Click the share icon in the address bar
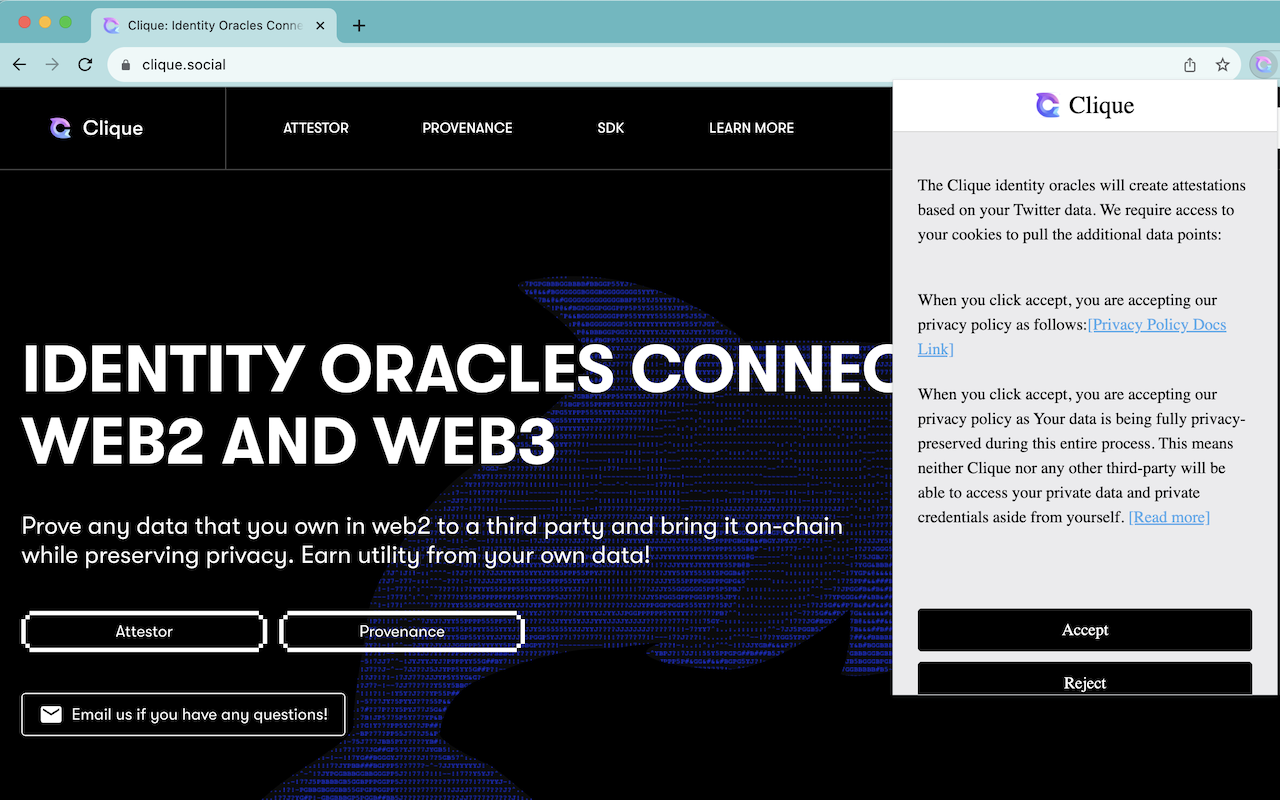Viewport: 1280px width, 800px height. (x=1189, y=64)
